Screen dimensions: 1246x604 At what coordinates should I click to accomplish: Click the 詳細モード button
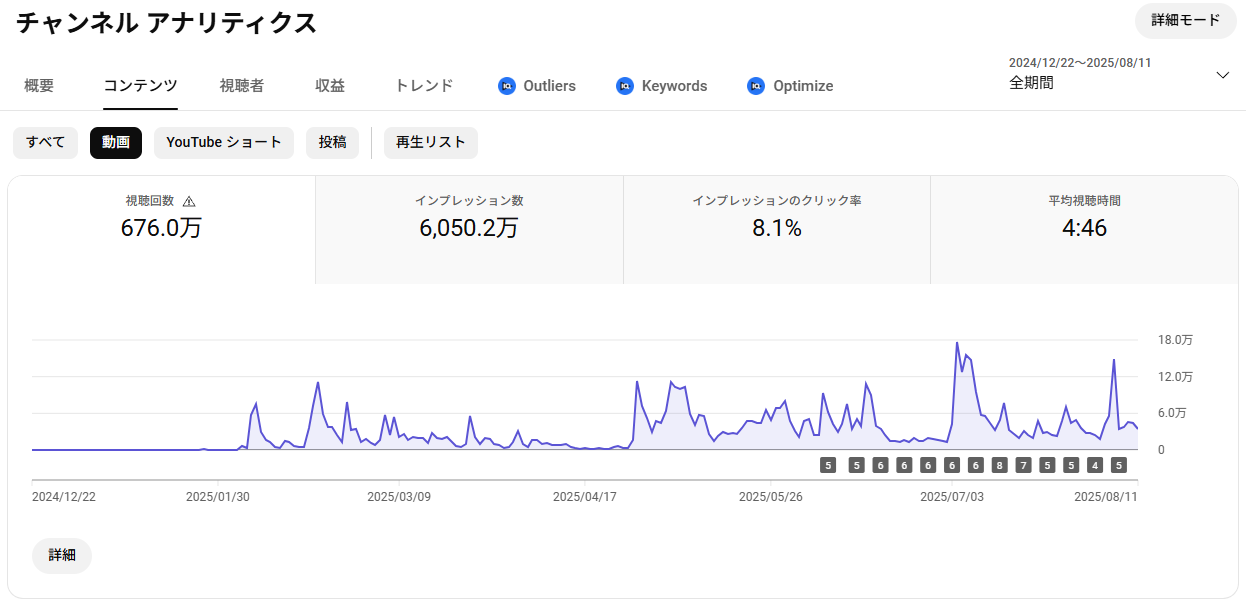1185,20
